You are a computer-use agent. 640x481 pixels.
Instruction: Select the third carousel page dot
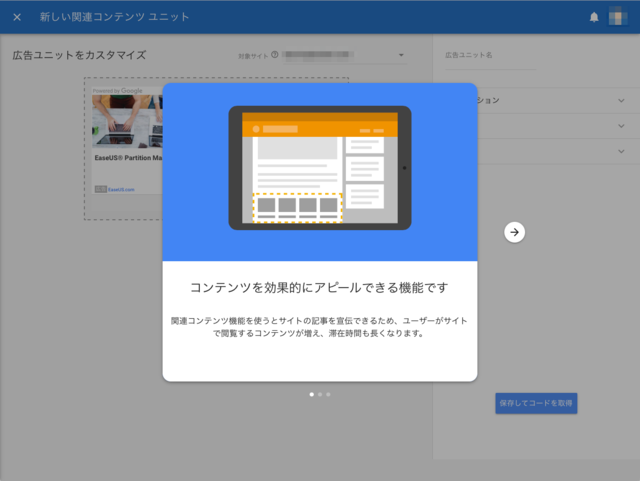(328, 394)
